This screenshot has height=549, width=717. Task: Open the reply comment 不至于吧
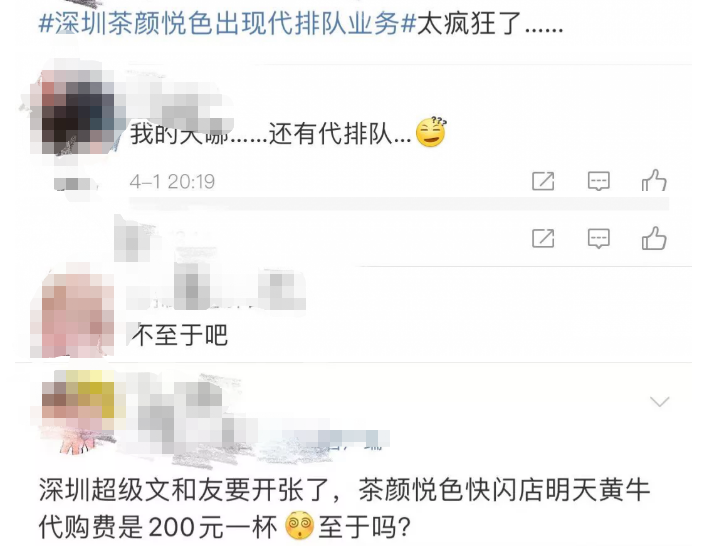point(179,336)
